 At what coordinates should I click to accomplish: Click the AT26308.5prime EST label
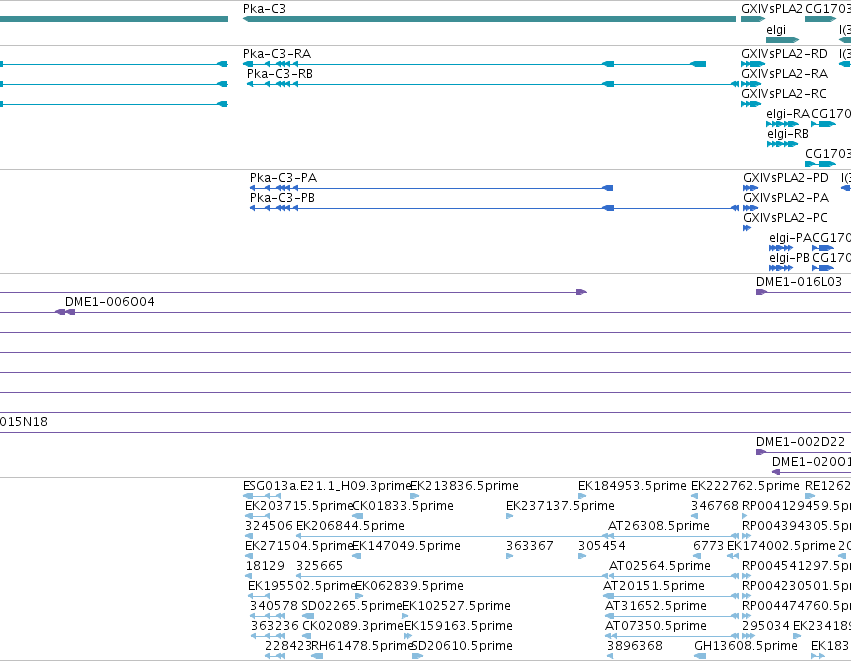(x=659, y=526)
